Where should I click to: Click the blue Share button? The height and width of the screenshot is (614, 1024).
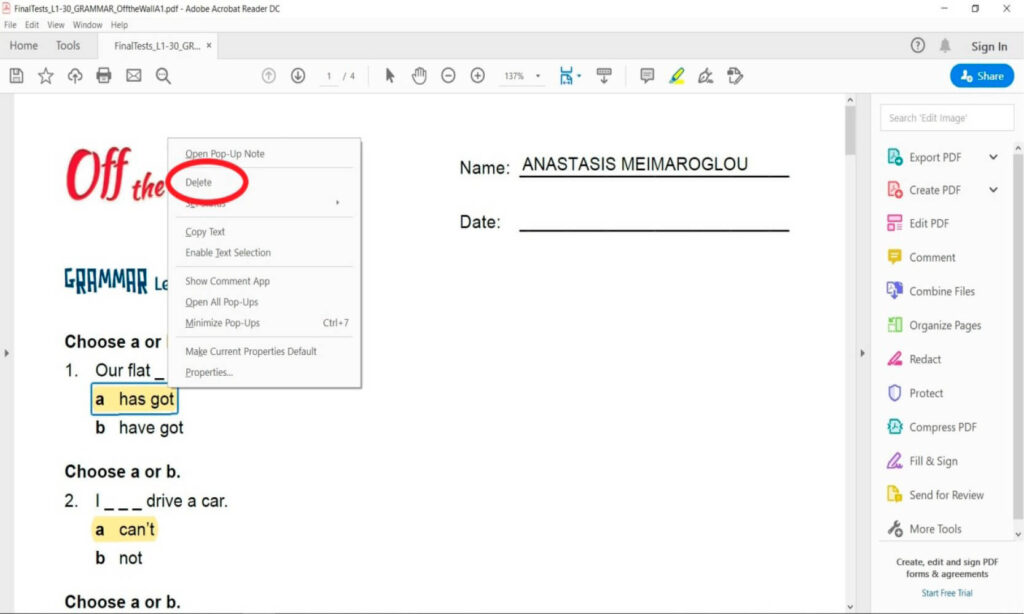tap(981, 76)
